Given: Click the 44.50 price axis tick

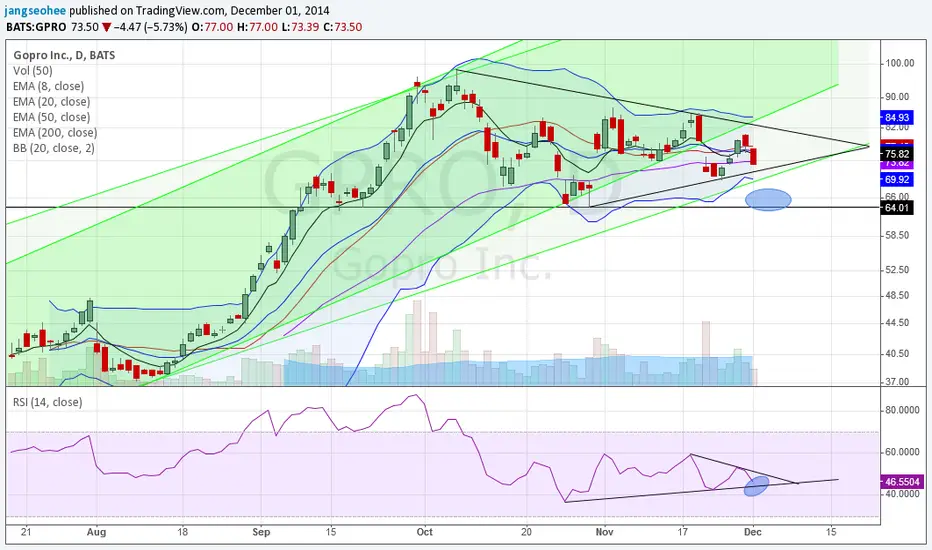Looking at the screenshot, I should tap(897, 323).
